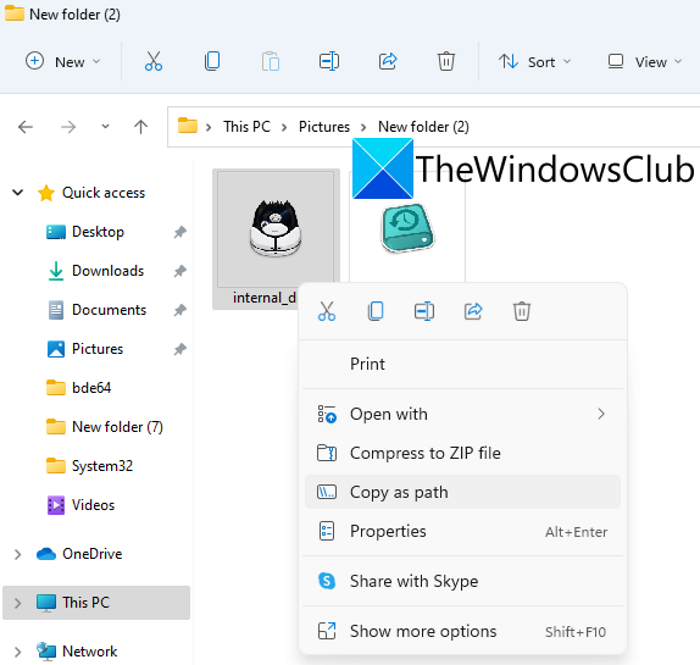
Task: Open the bde64 folder in the sidebar
Action: (x=91, y=388)
